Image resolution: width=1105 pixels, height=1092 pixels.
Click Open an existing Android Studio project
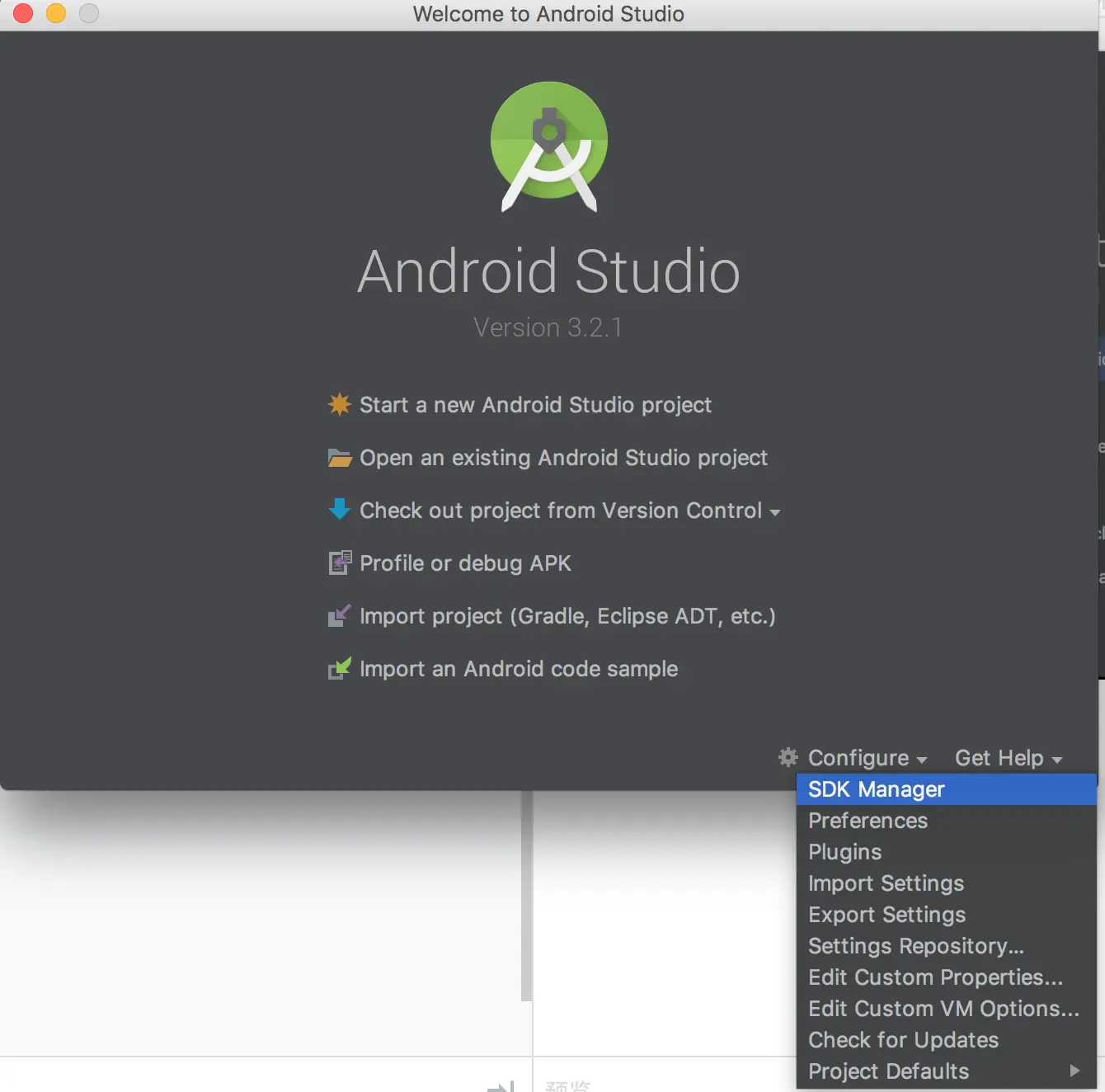click(563, 458)
